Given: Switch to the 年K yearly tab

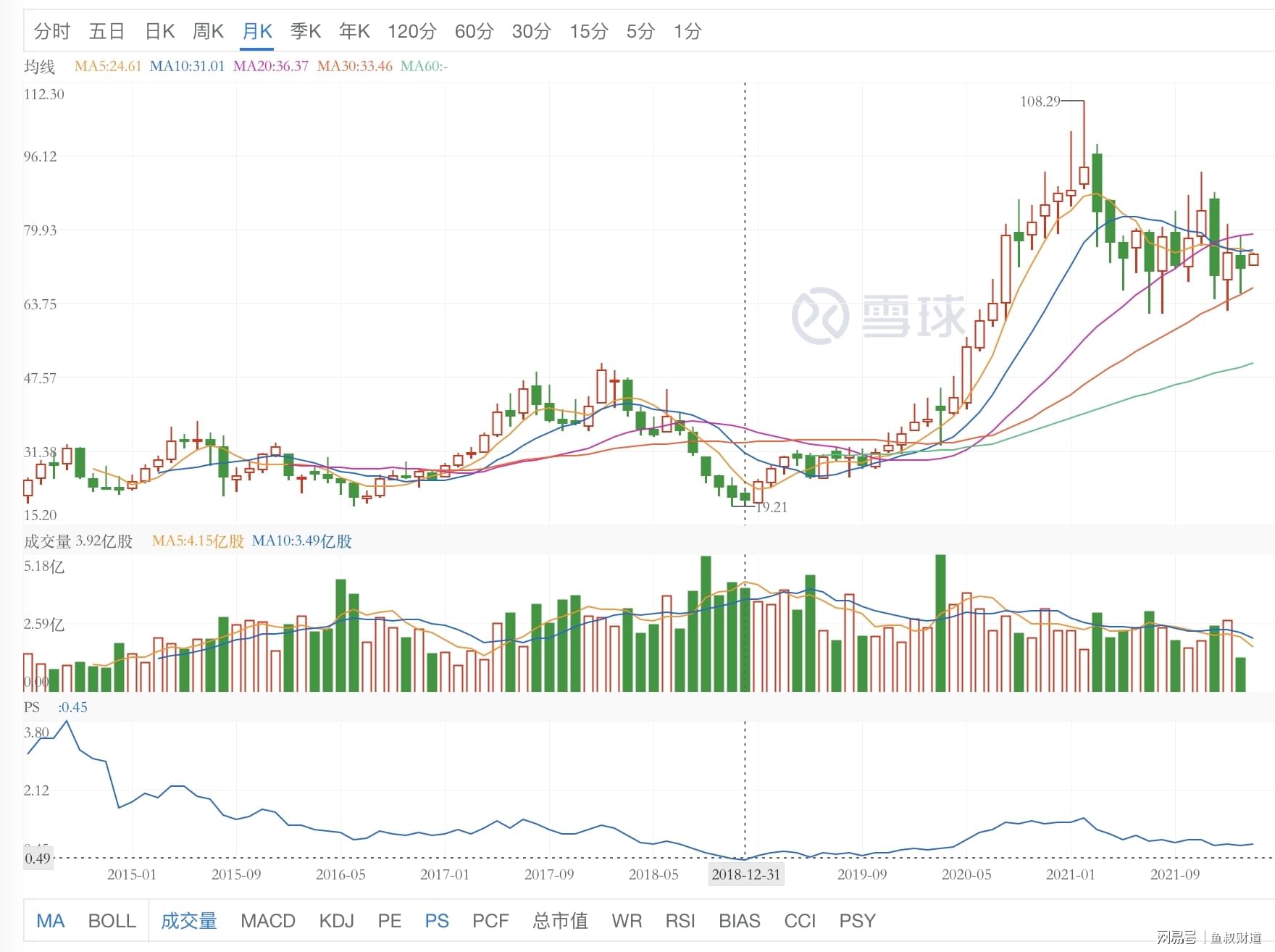Looking at the screenshot, I should coord(354,31).
